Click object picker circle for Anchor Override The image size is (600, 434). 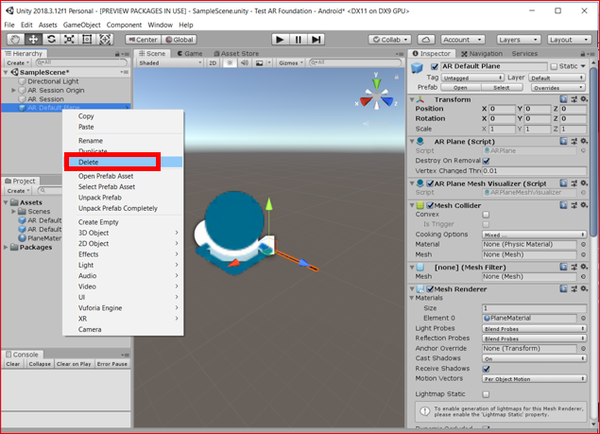583,348
